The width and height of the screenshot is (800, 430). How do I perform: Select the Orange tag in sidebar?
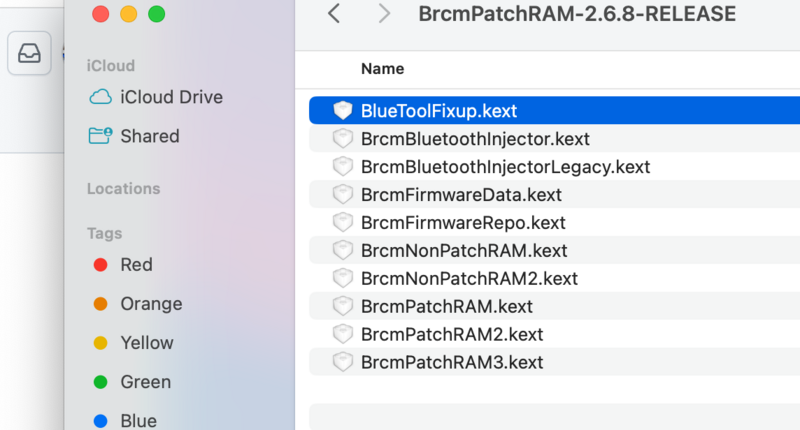(x=100, y=304)
